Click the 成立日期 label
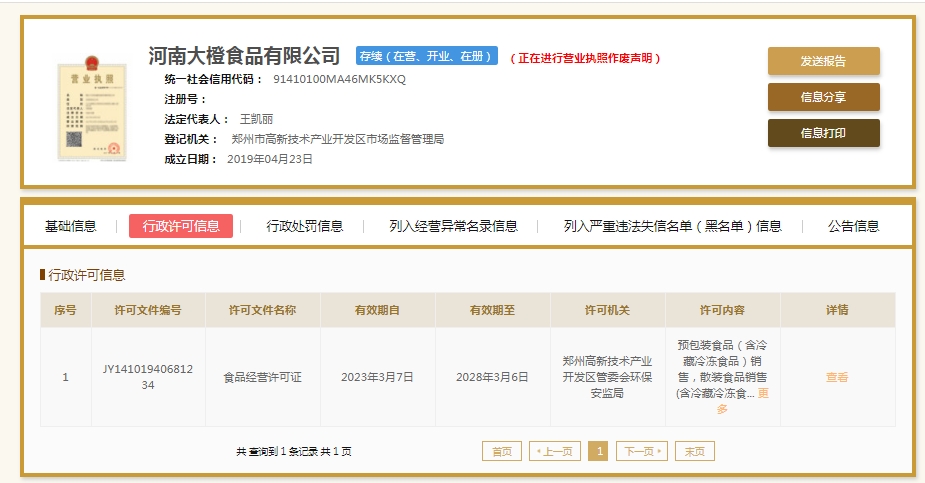 (191, 159)
